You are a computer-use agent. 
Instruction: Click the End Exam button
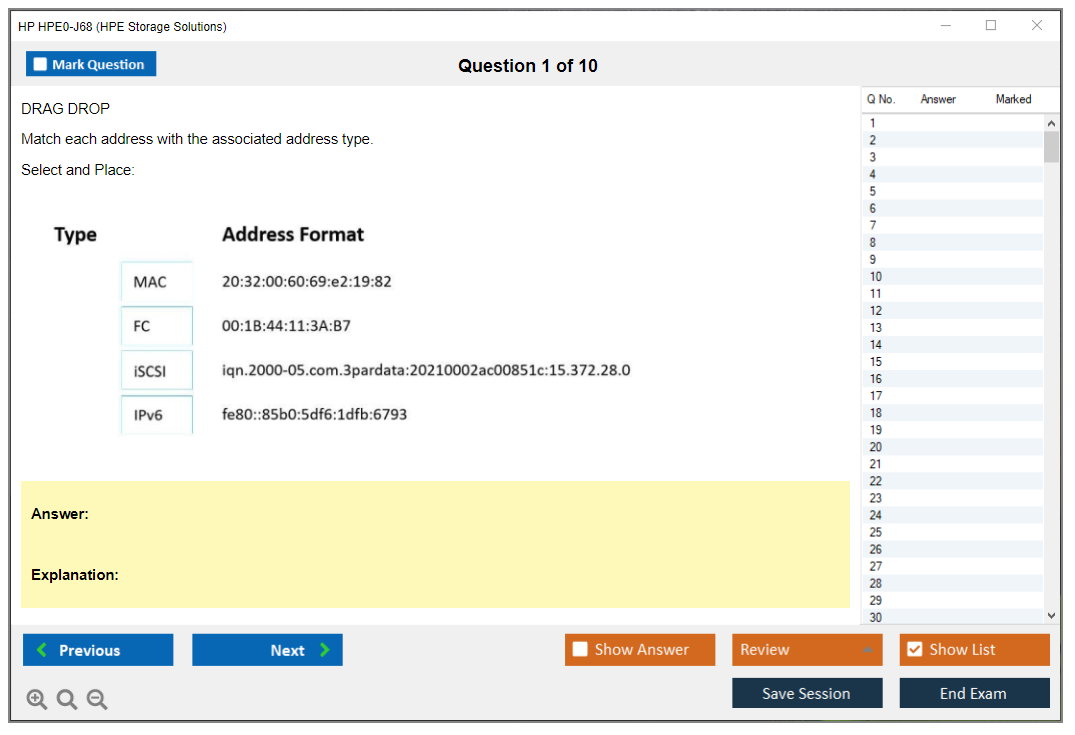[974, 693]
